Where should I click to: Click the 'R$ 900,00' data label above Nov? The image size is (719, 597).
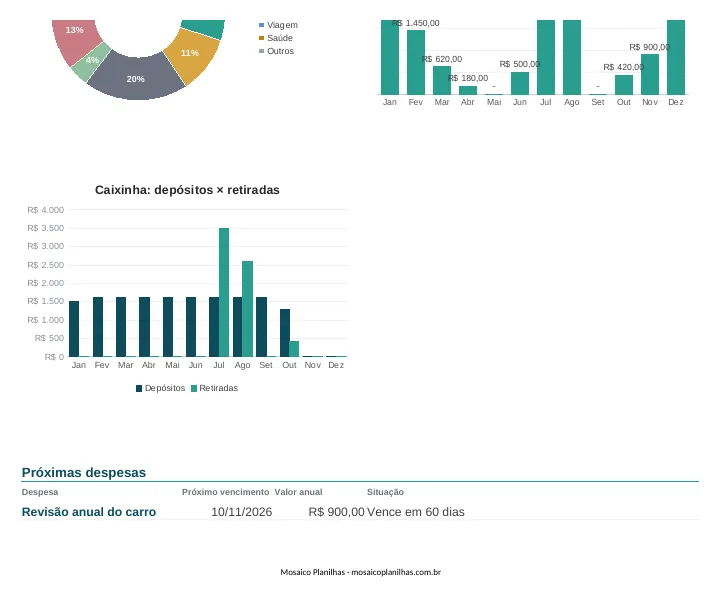(650, 47)
